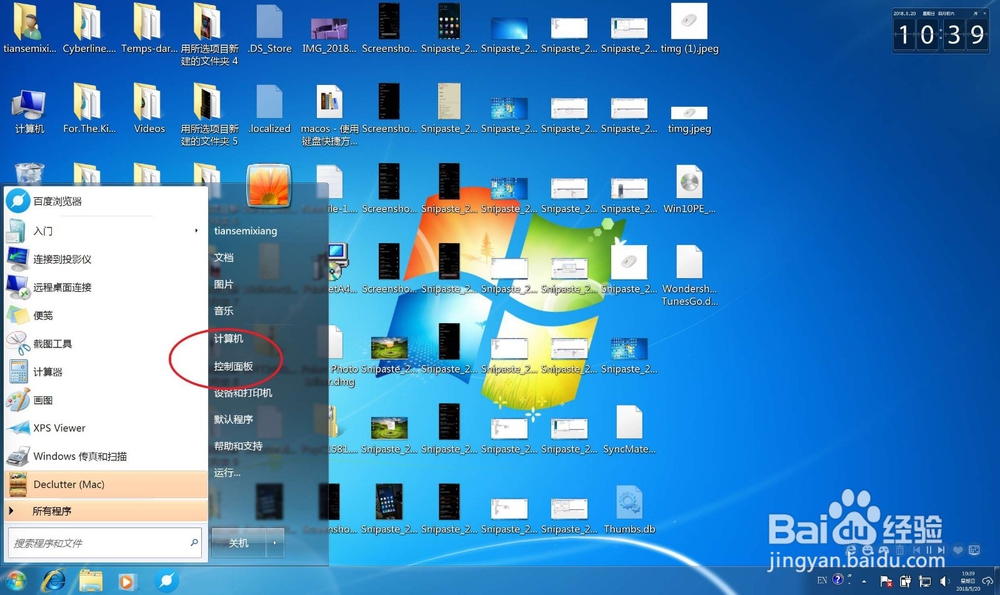Open Action Center flag icon

point(886,581)
